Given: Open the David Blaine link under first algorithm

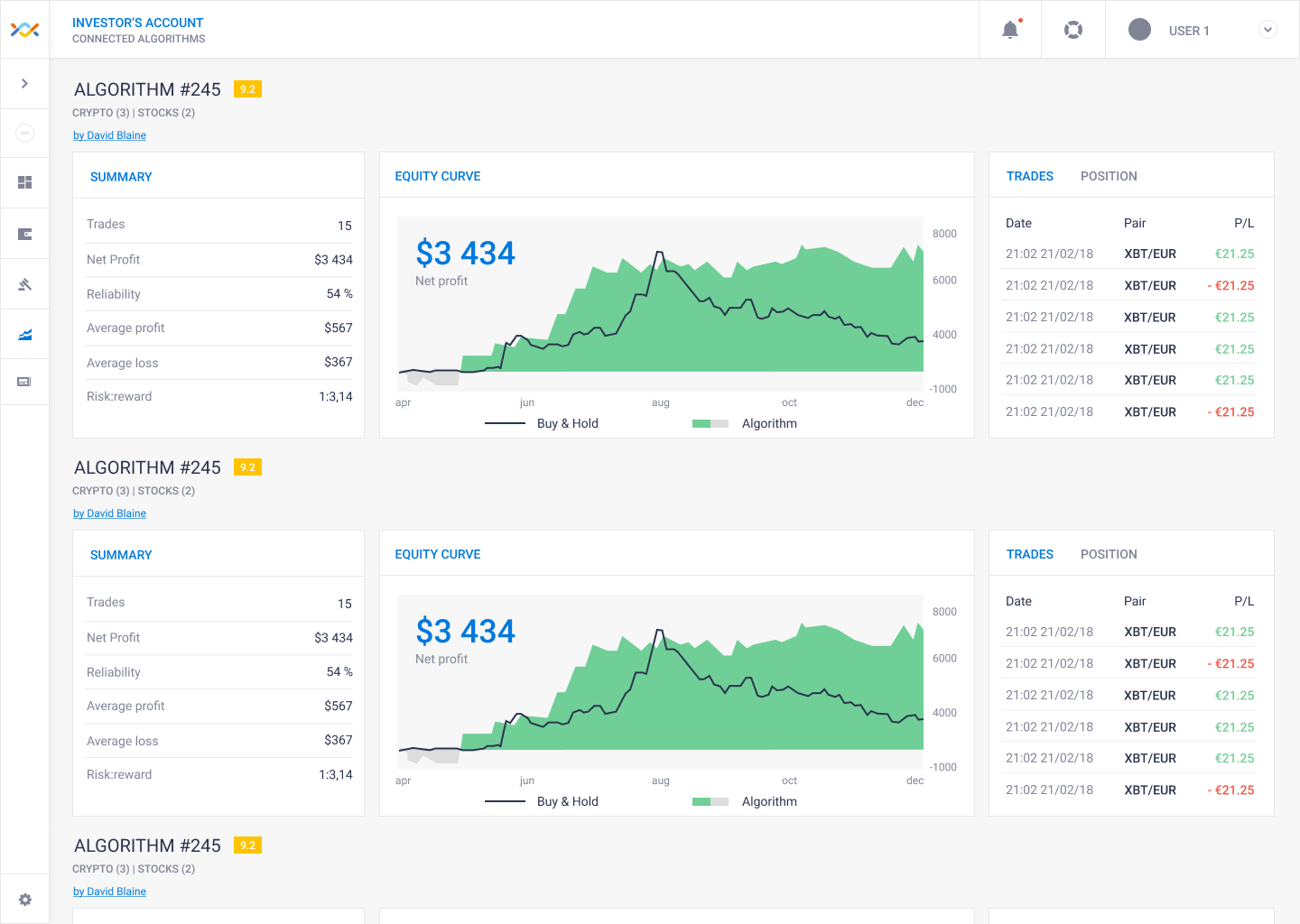Looking at the screenshot, I should [109, 135].
